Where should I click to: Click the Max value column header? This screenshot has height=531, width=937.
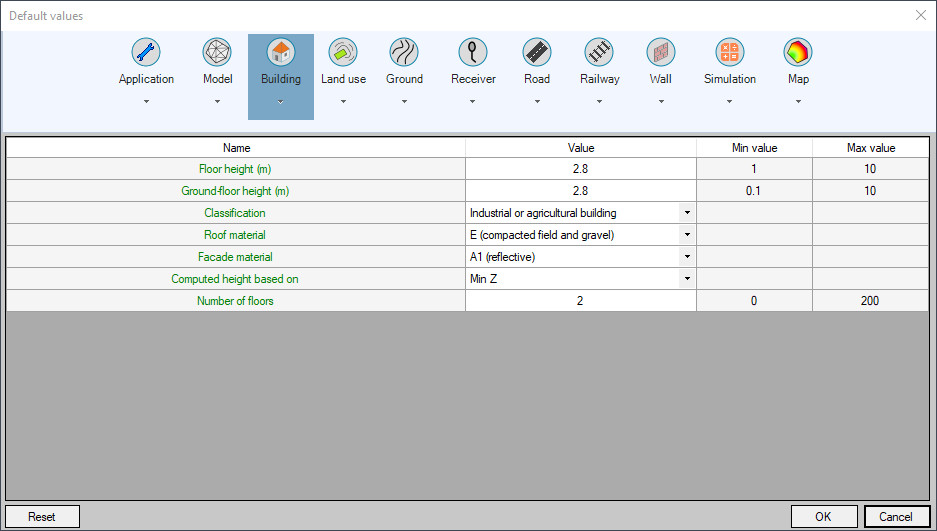click(871, 148)
